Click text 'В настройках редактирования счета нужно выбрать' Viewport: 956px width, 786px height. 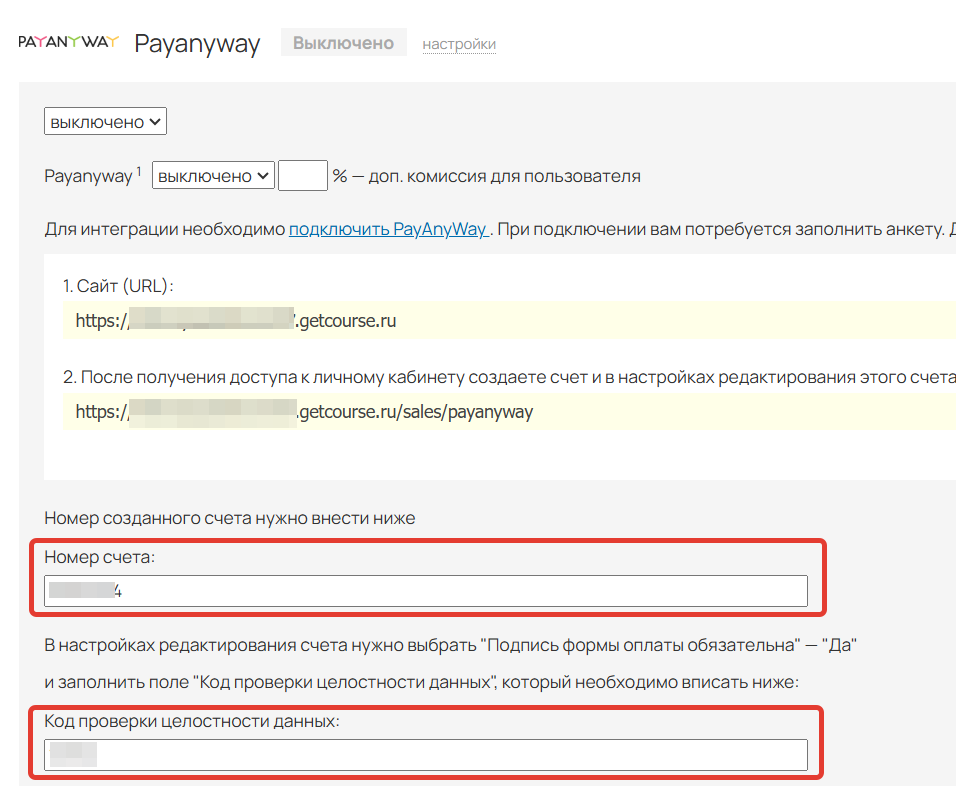(x=260, y=645)
